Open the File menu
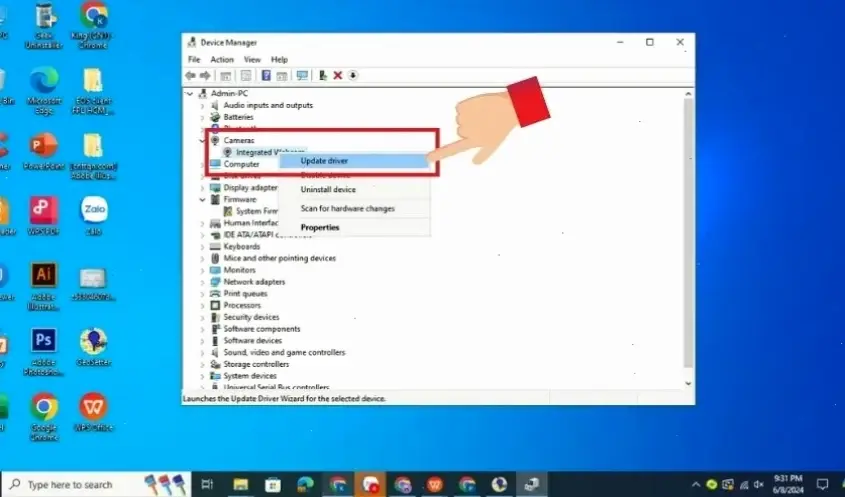 coord(194,59)
